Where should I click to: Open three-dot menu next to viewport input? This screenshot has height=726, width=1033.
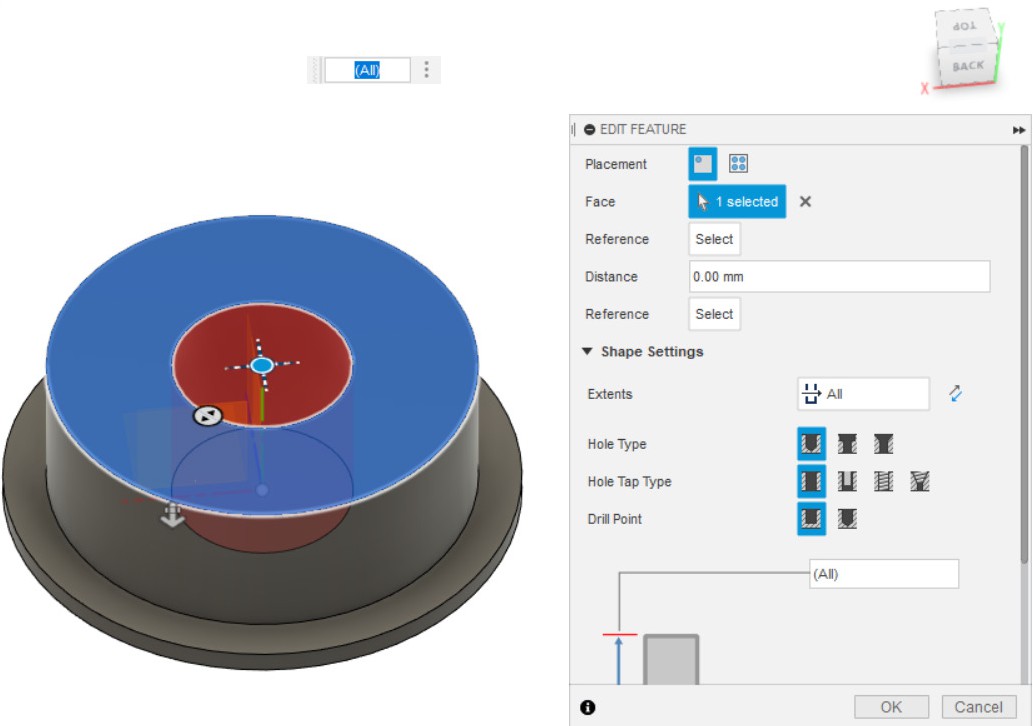tap(426, 70)
